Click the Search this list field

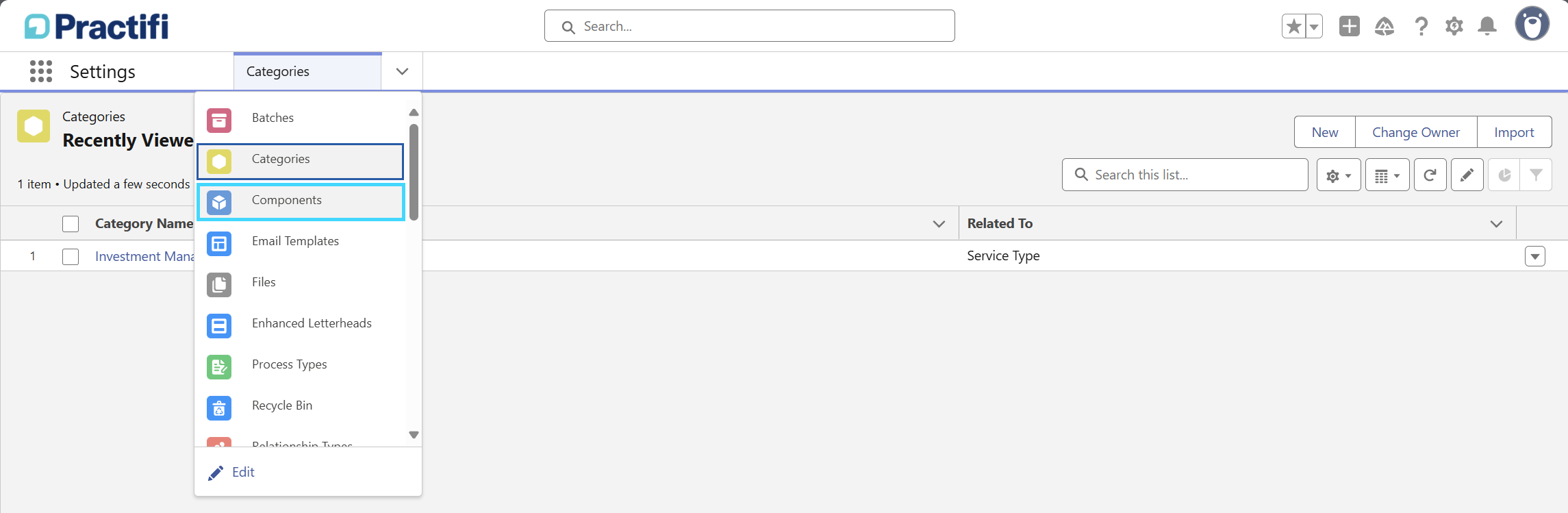tap(1185, 175)
